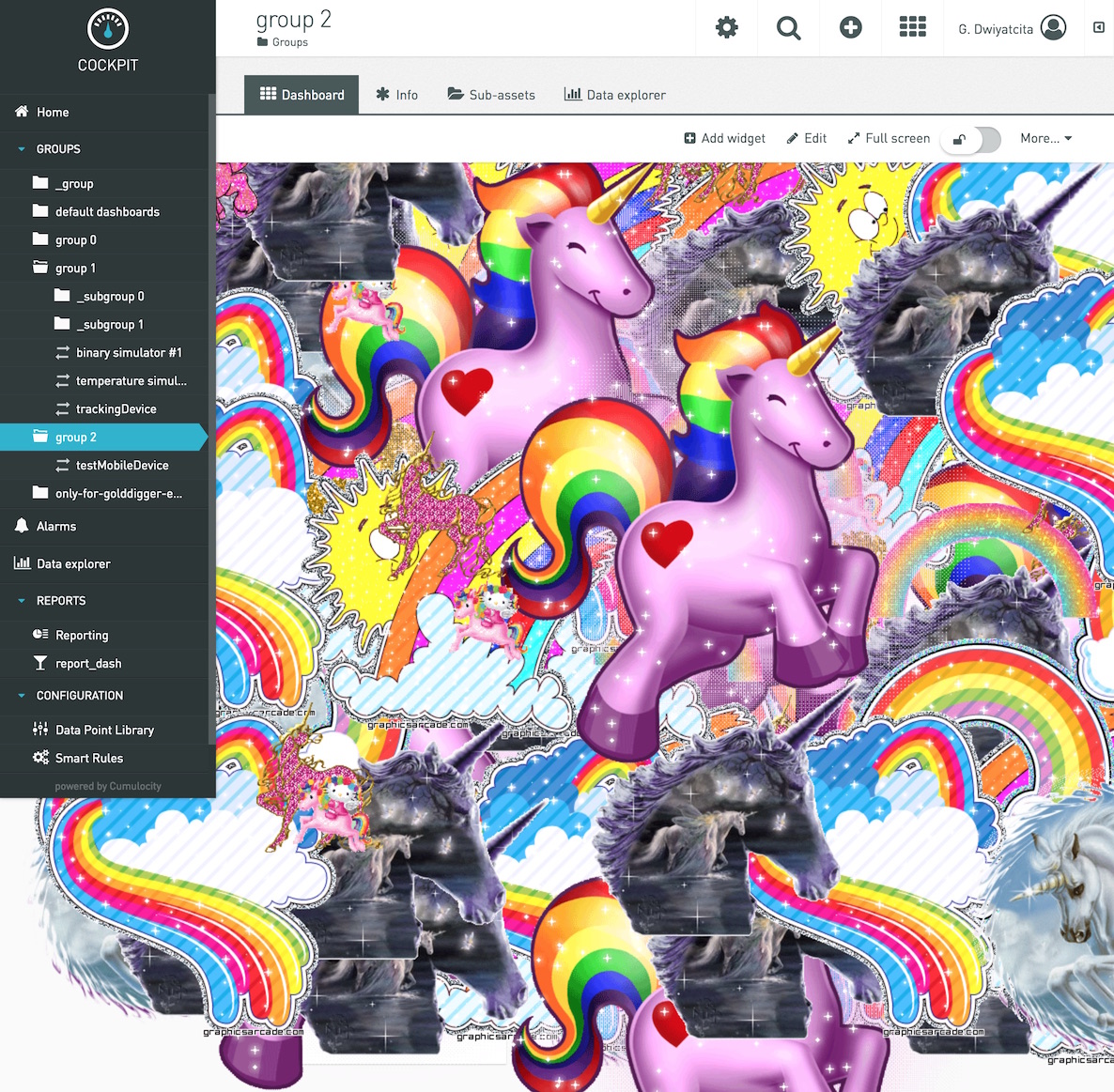Collapse the CONFIGURATION section

coord(22,696)
